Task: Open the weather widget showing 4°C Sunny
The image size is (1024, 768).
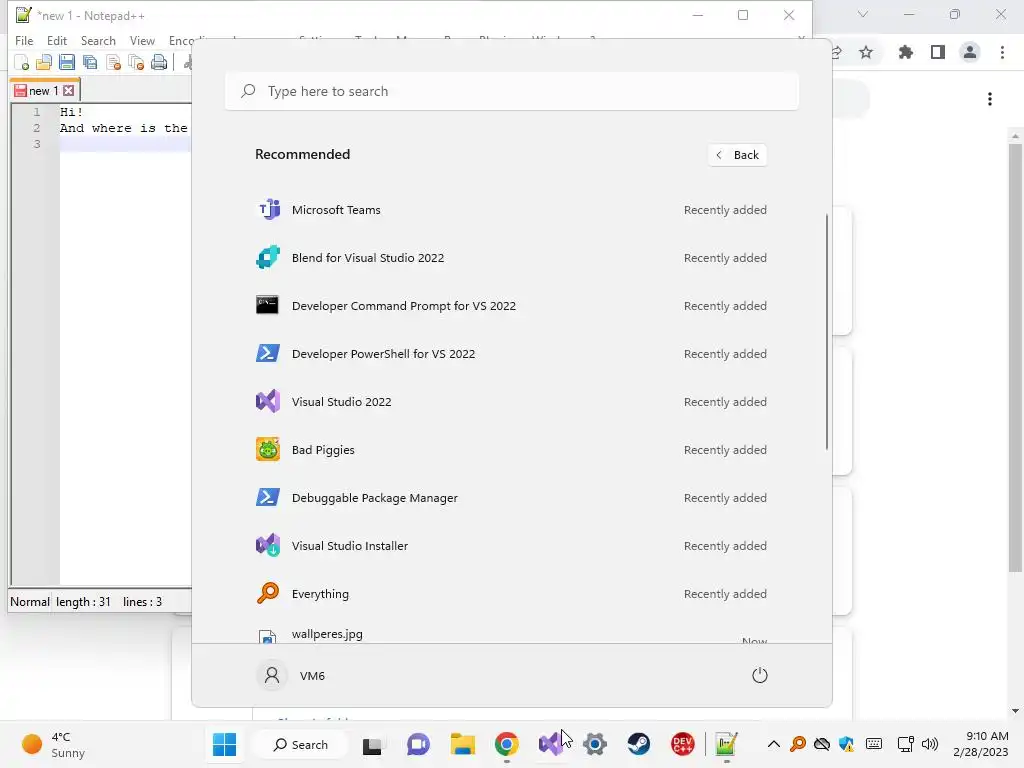Action: (54, 744)
